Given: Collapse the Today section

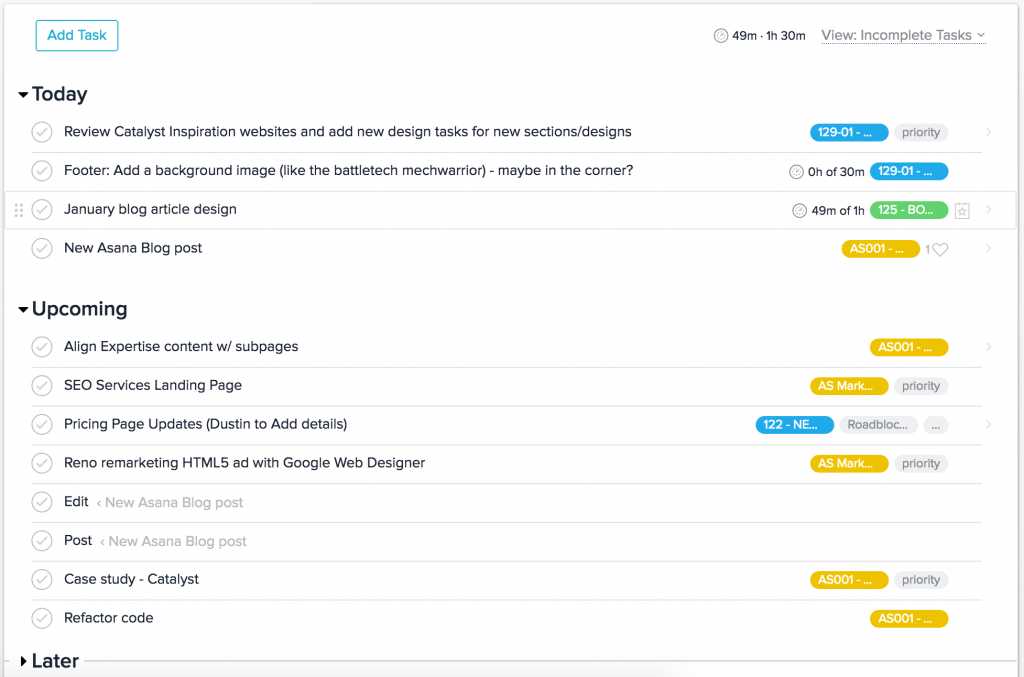Looking at the screenshot, I should pyautogui.click(x=22, y=94).
